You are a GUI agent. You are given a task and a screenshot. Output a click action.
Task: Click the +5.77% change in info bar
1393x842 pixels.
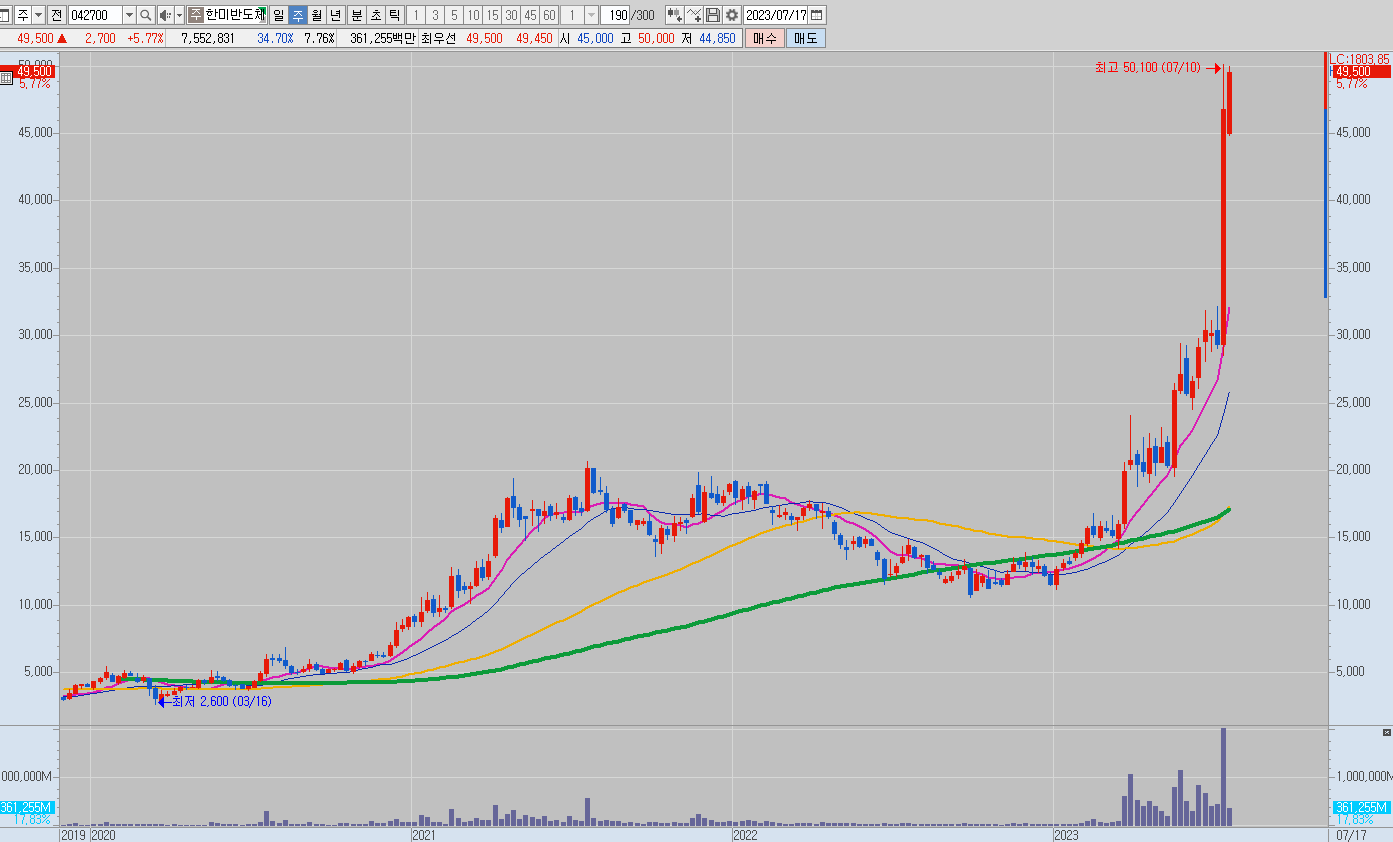click(146, 38)
